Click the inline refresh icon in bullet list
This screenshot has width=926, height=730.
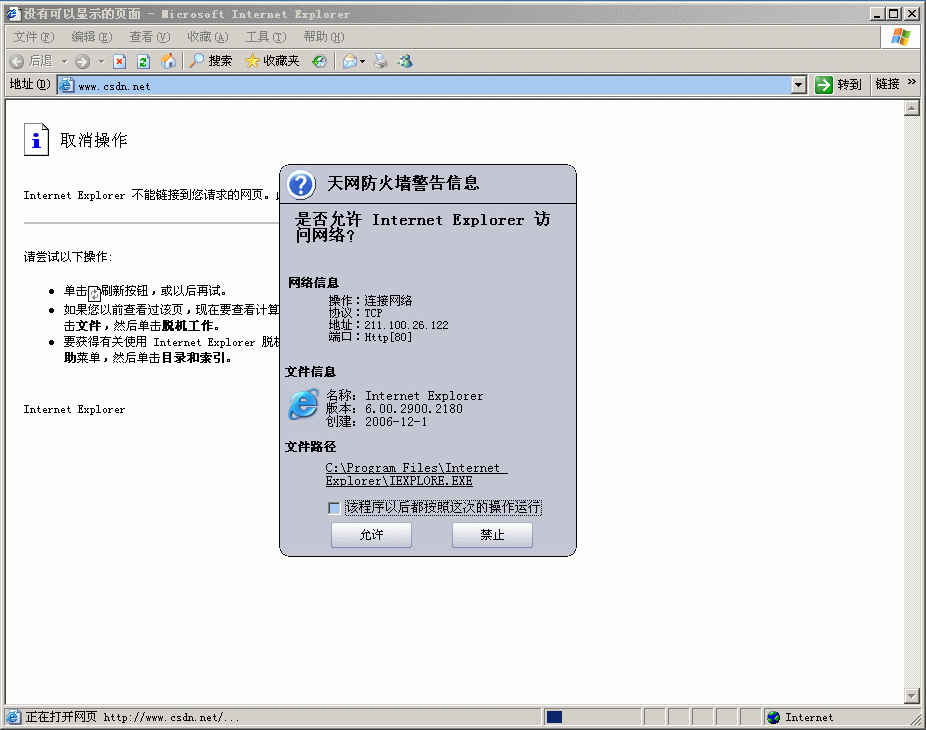pos(94,293)
